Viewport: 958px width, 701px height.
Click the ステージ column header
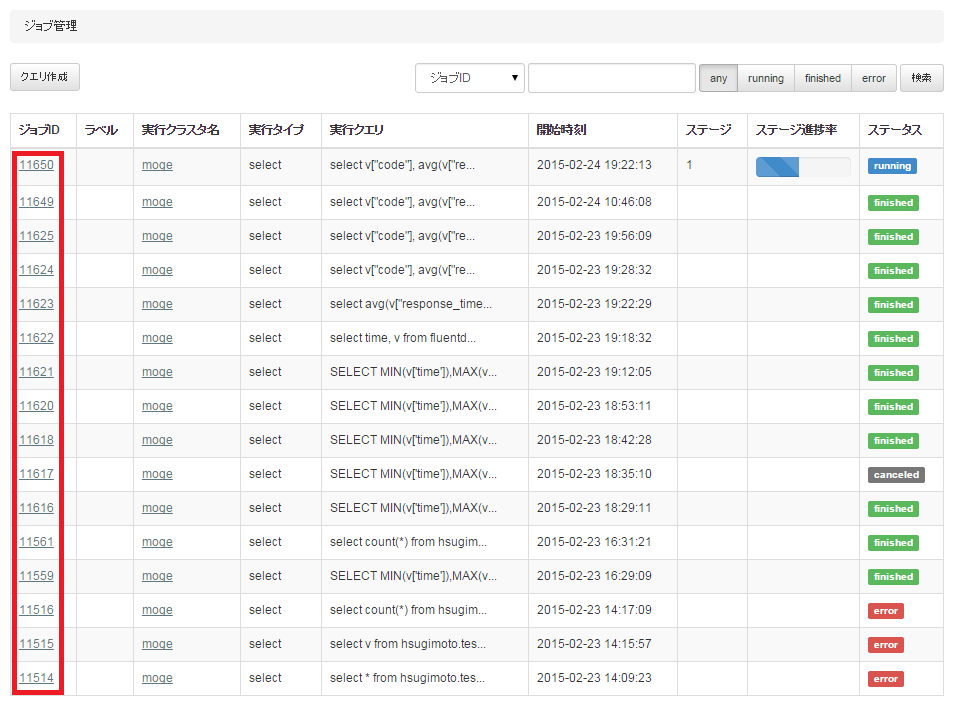(x=709, y=130)
